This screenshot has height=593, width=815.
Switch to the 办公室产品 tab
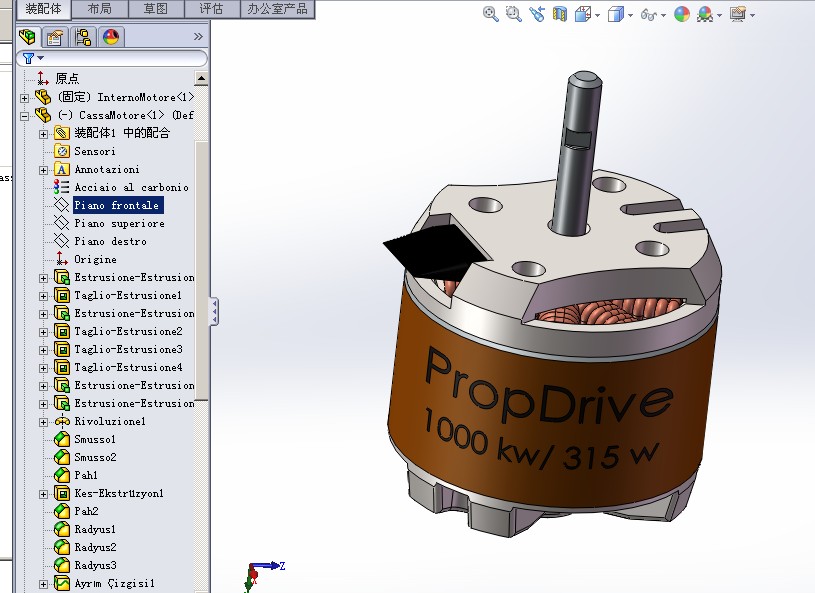pyautogui.click(x=277, y=9)
